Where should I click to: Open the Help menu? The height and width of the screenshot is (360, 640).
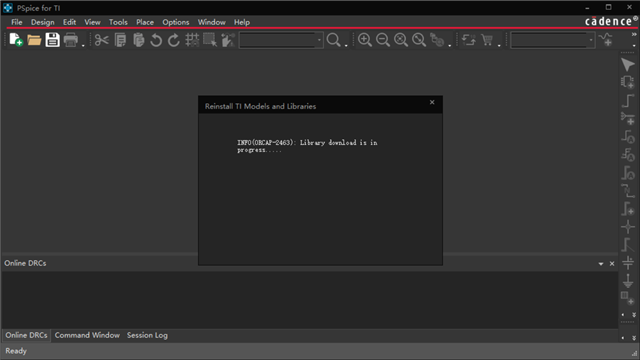[242, 22]
